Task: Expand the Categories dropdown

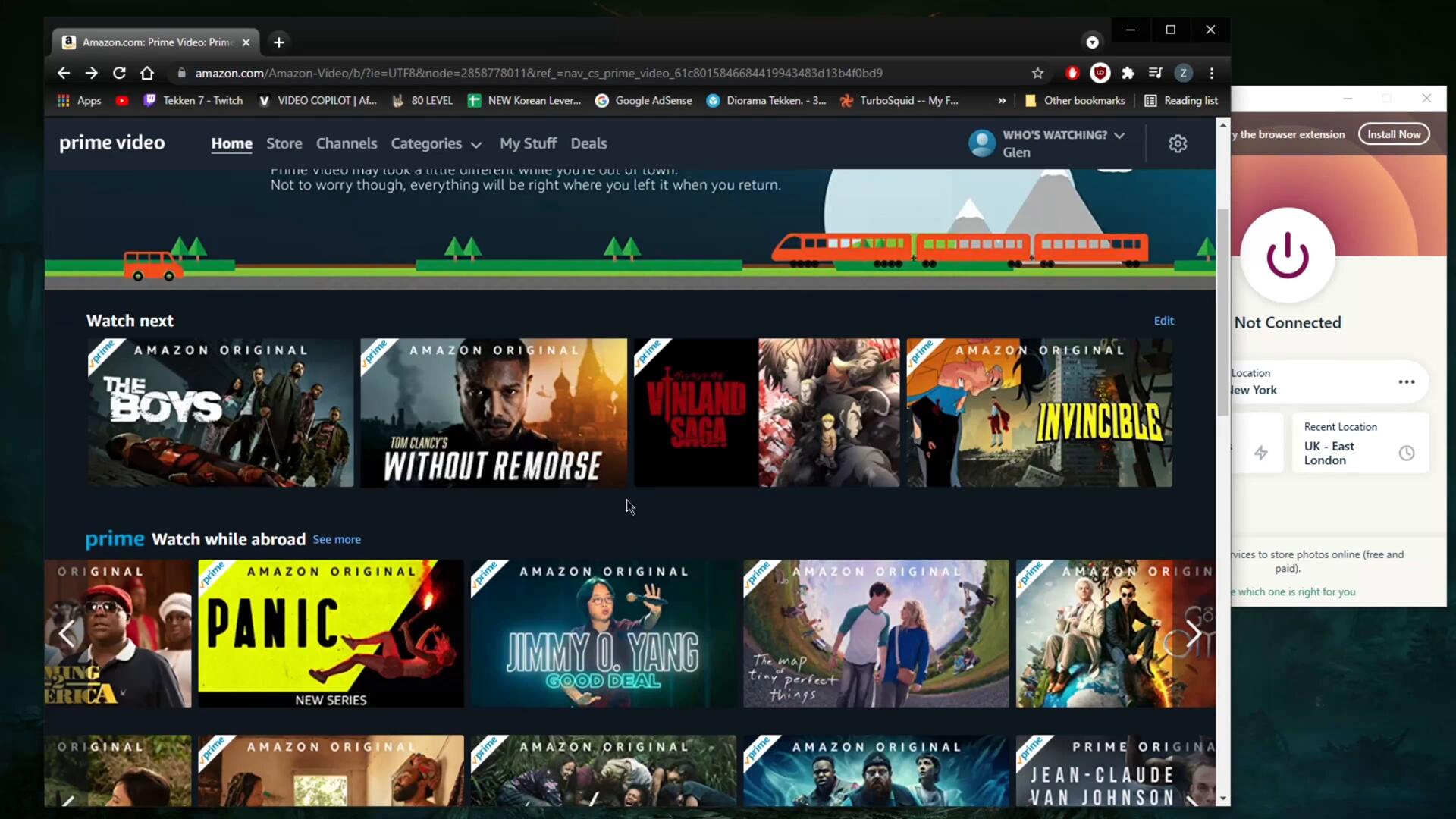Action: (x=436, y=144)
